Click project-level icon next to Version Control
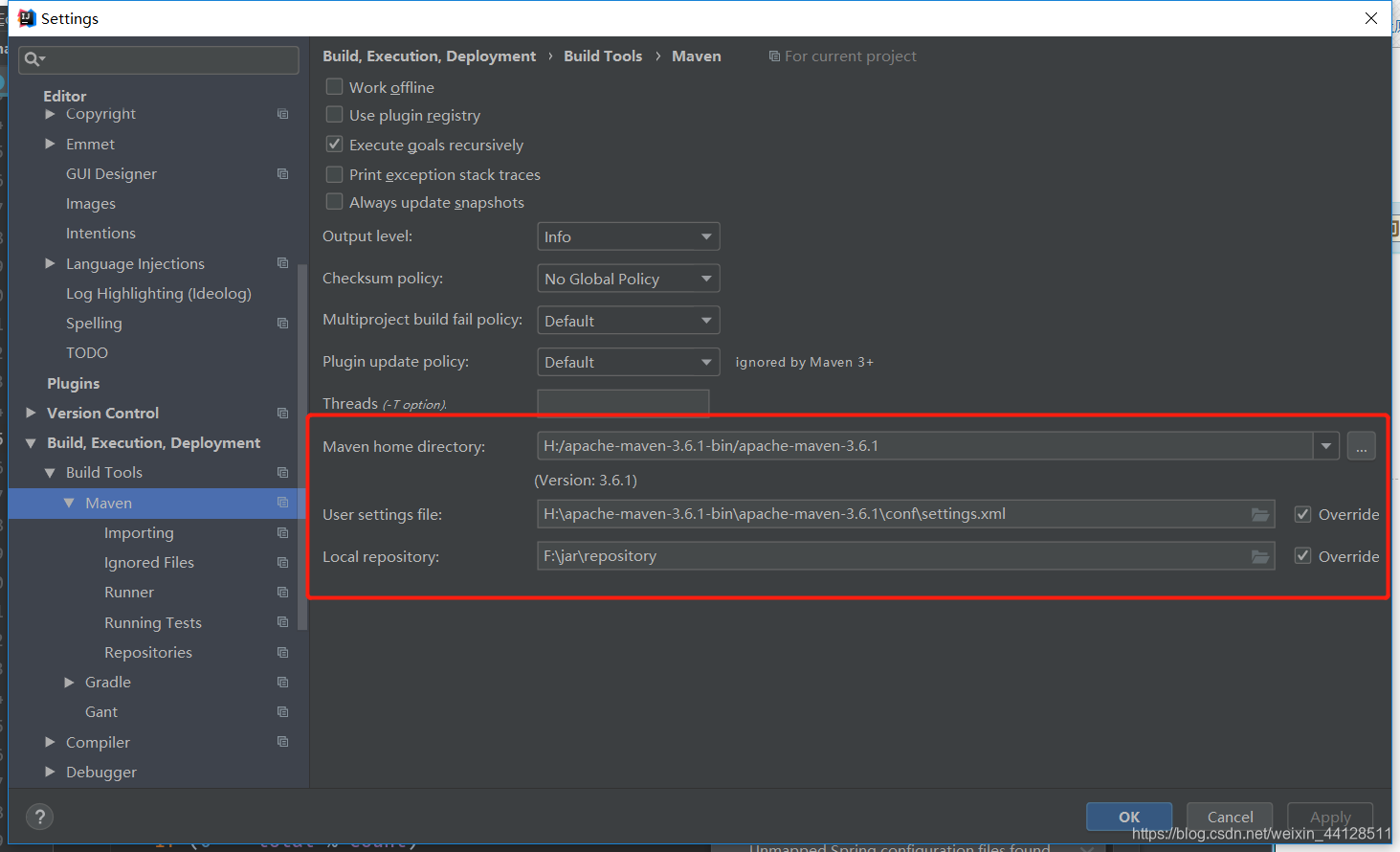1400x852 pixels. (282, 414)
